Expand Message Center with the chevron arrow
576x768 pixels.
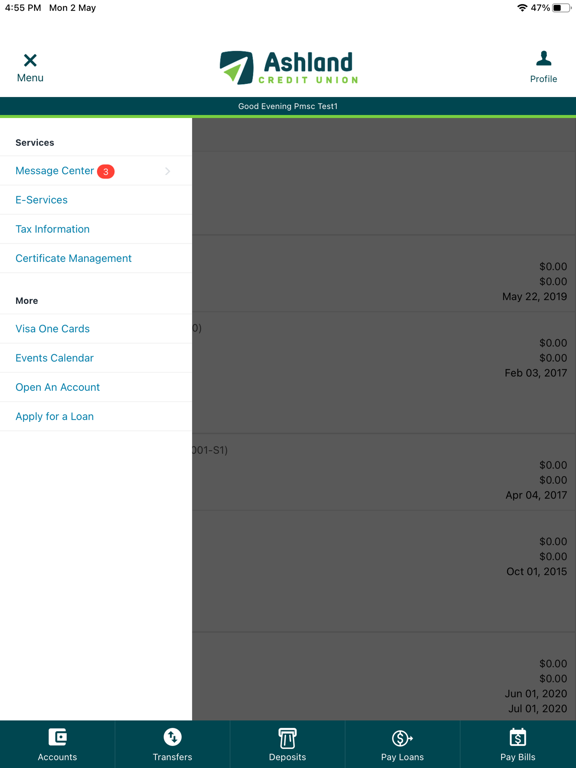pyautogui.click(x=168, y=171)
